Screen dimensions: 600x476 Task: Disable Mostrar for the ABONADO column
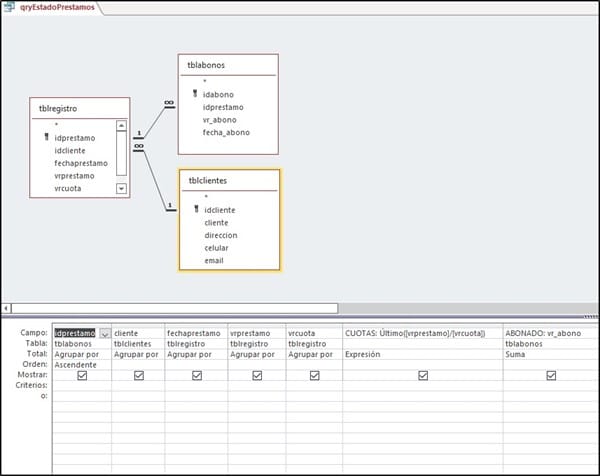pos(551,376)
